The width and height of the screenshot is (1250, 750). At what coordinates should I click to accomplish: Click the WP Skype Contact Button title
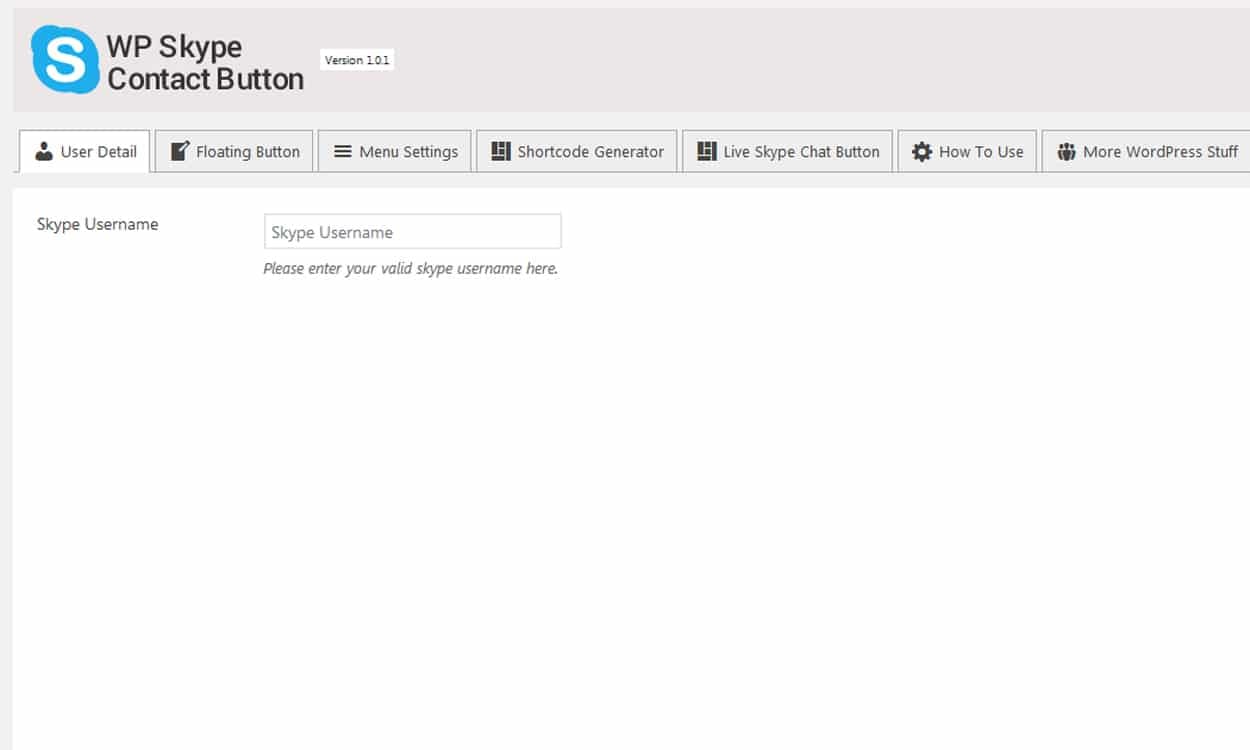tap(205, 62)
